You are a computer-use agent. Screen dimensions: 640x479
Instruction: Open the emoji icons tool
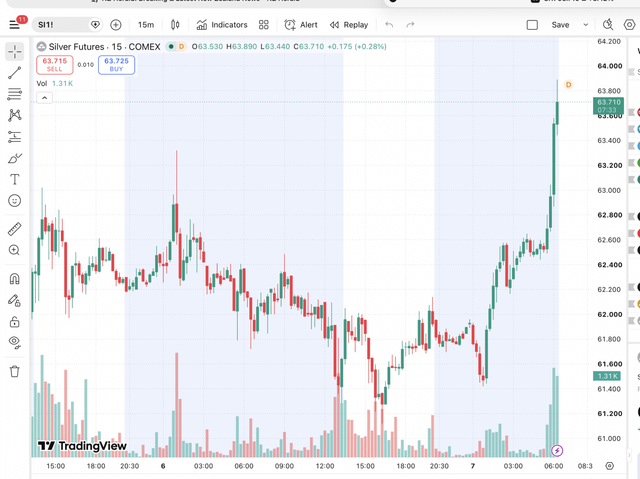click(x=14, y=201)
